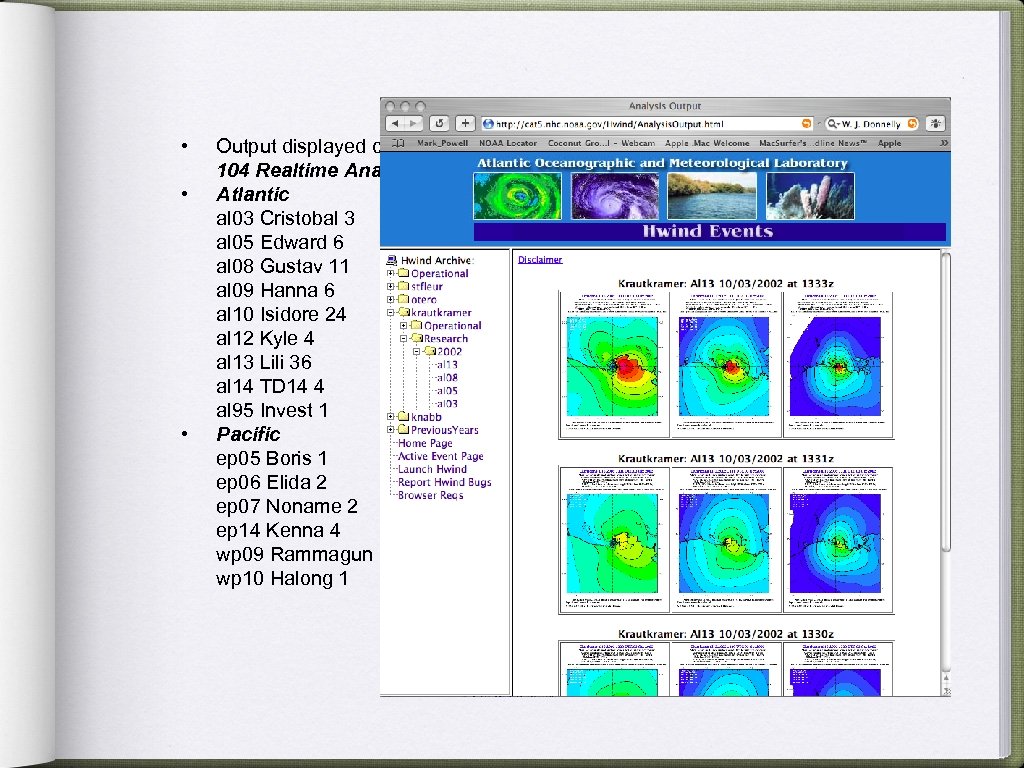This screenshot has height=768, width=1024.
Task: Click the page reload icon
Action: click(438, 121)
